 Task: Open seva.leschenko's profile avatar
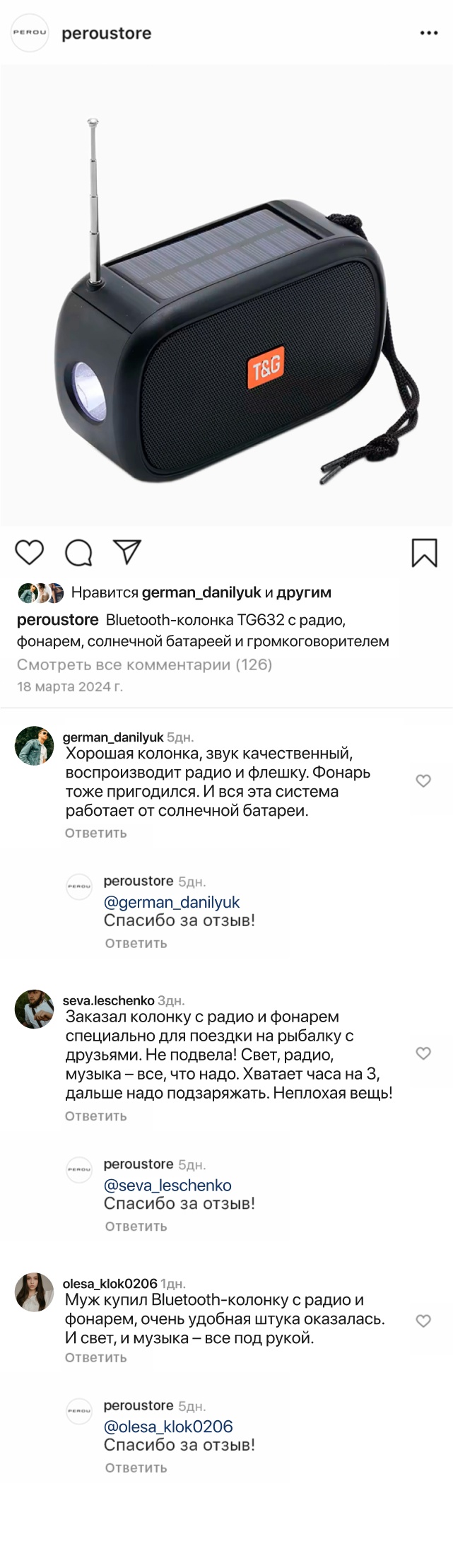coord(35,1009)
